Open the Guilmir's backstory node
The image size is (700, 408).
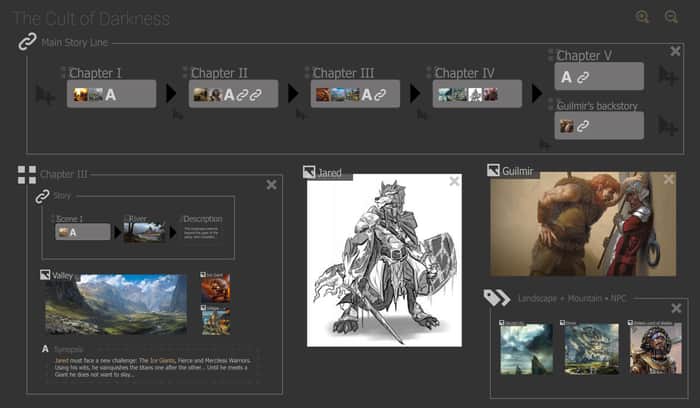[x=599, y=125]
